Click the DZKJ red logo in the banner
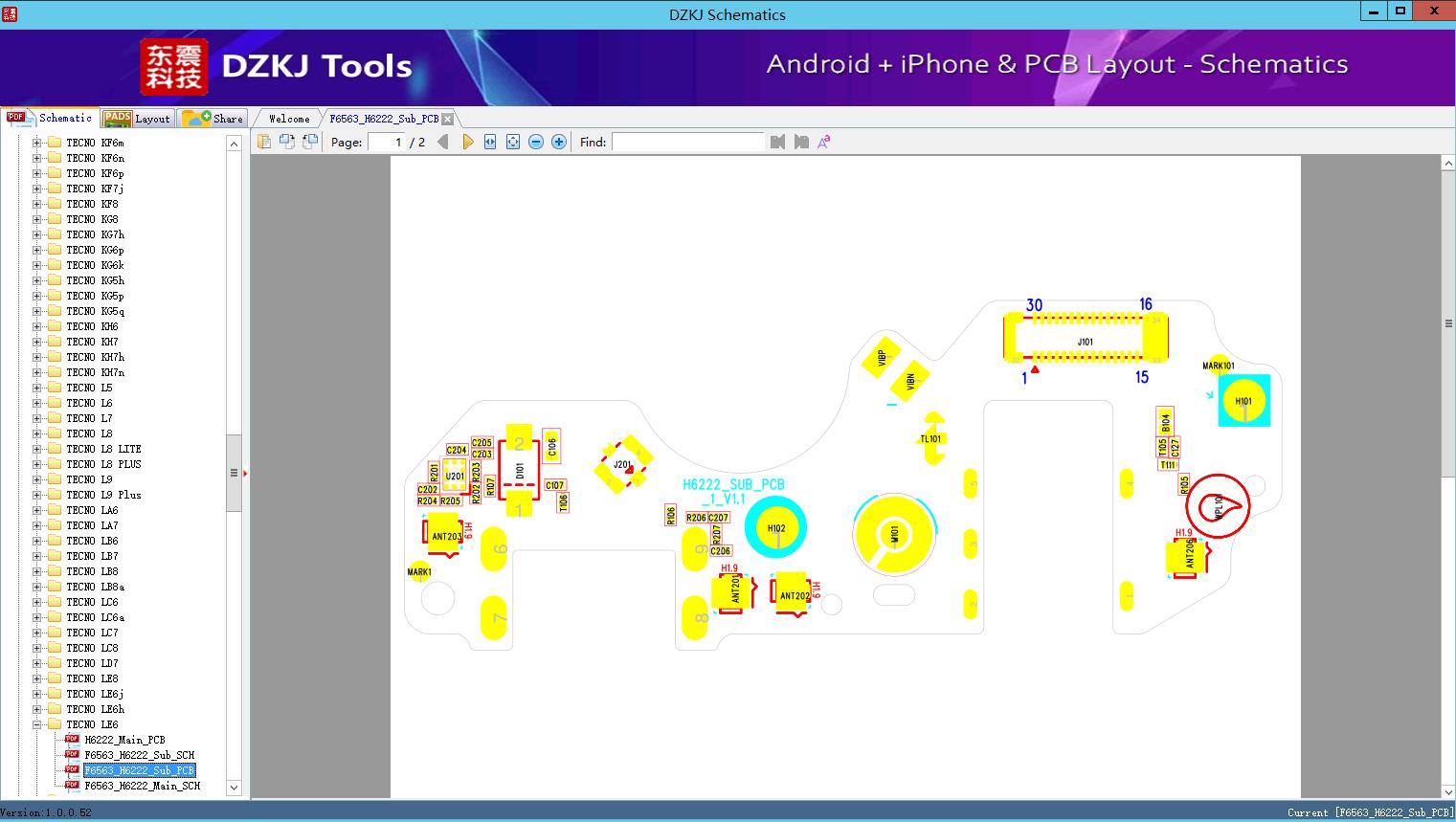 (174, 66)
